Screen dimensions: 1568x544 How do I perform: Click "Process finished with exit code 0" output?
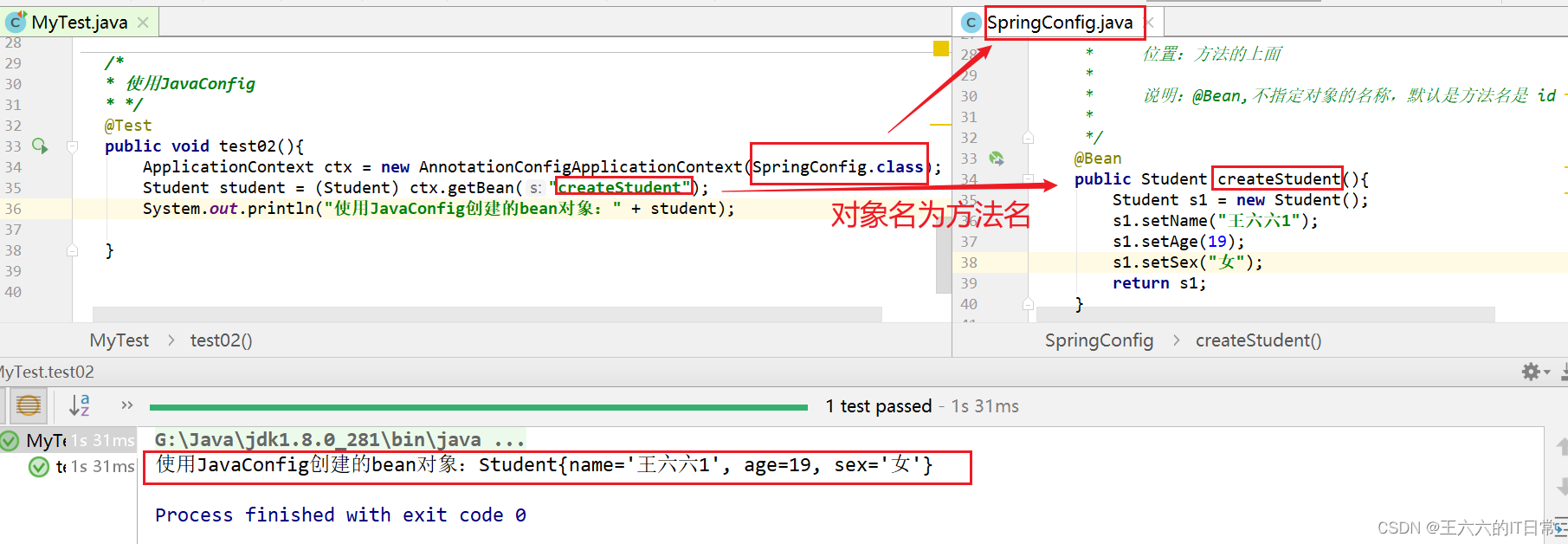point(341,515)
